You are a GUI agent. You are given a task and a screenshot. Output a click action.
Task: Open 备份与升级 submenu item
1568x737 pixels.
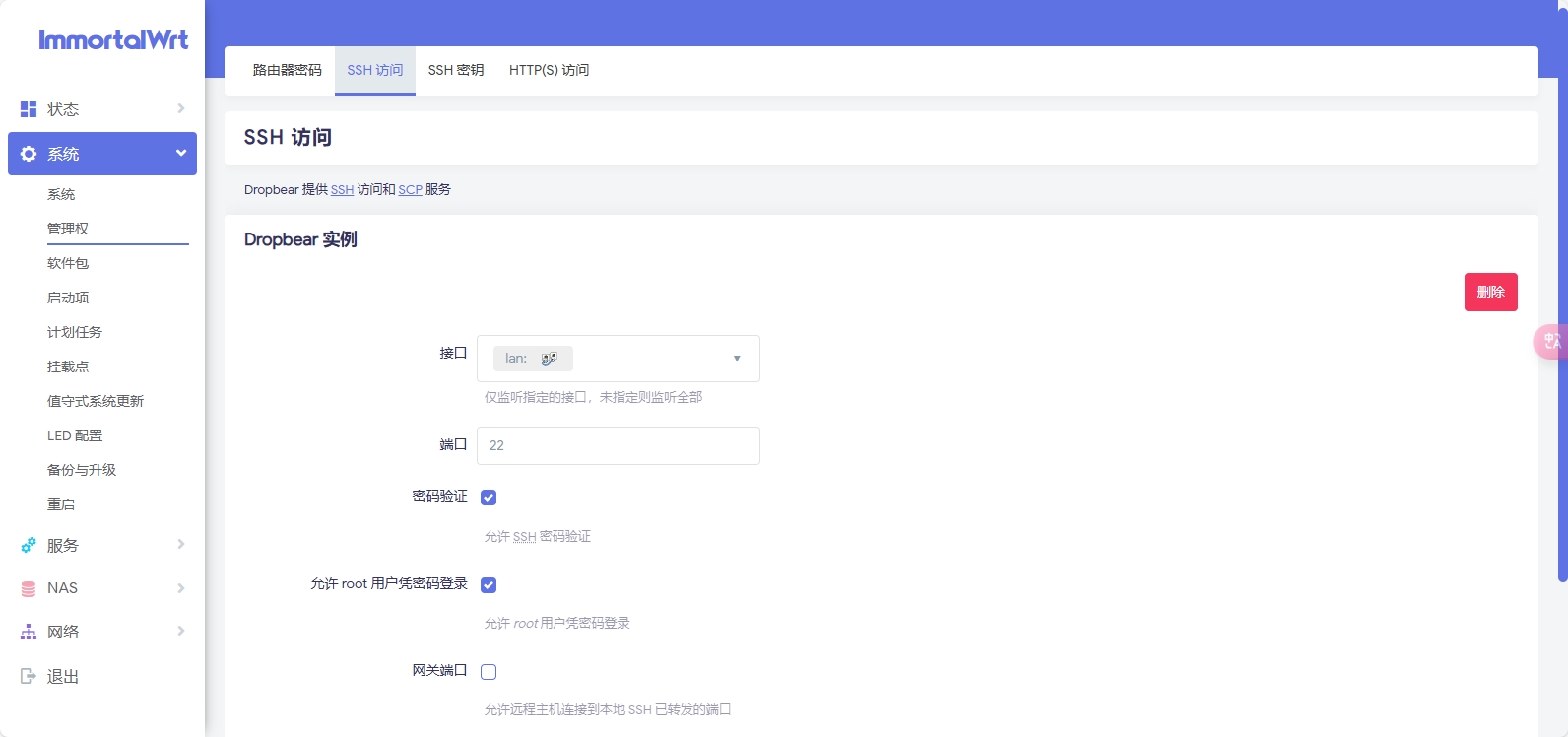82,470
